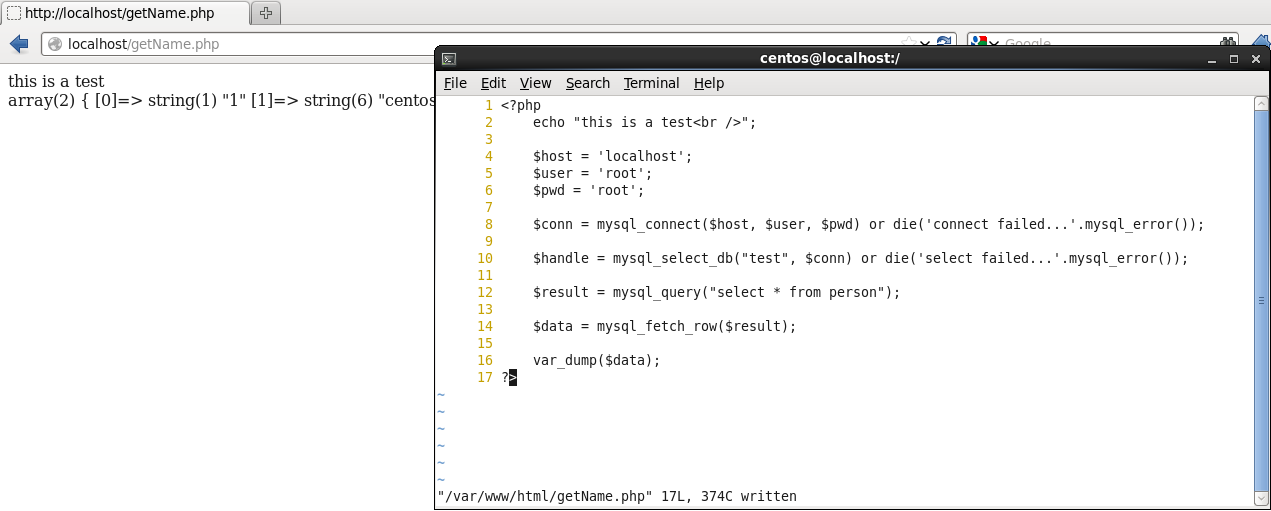Open a new tab with the plus button
The width and height of the screenshot is (1271, 511).
[x=266, y=13]
